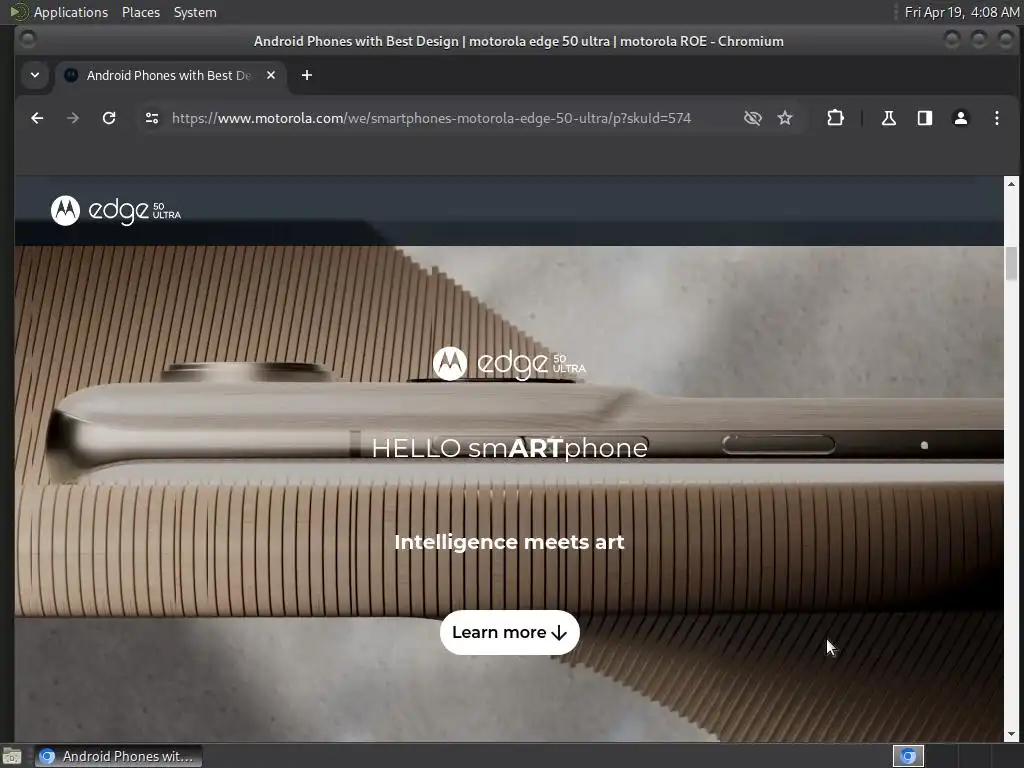
Task: Click the Chromium taskbar window button
Action: pyautogui.click(x=118, y=756)
